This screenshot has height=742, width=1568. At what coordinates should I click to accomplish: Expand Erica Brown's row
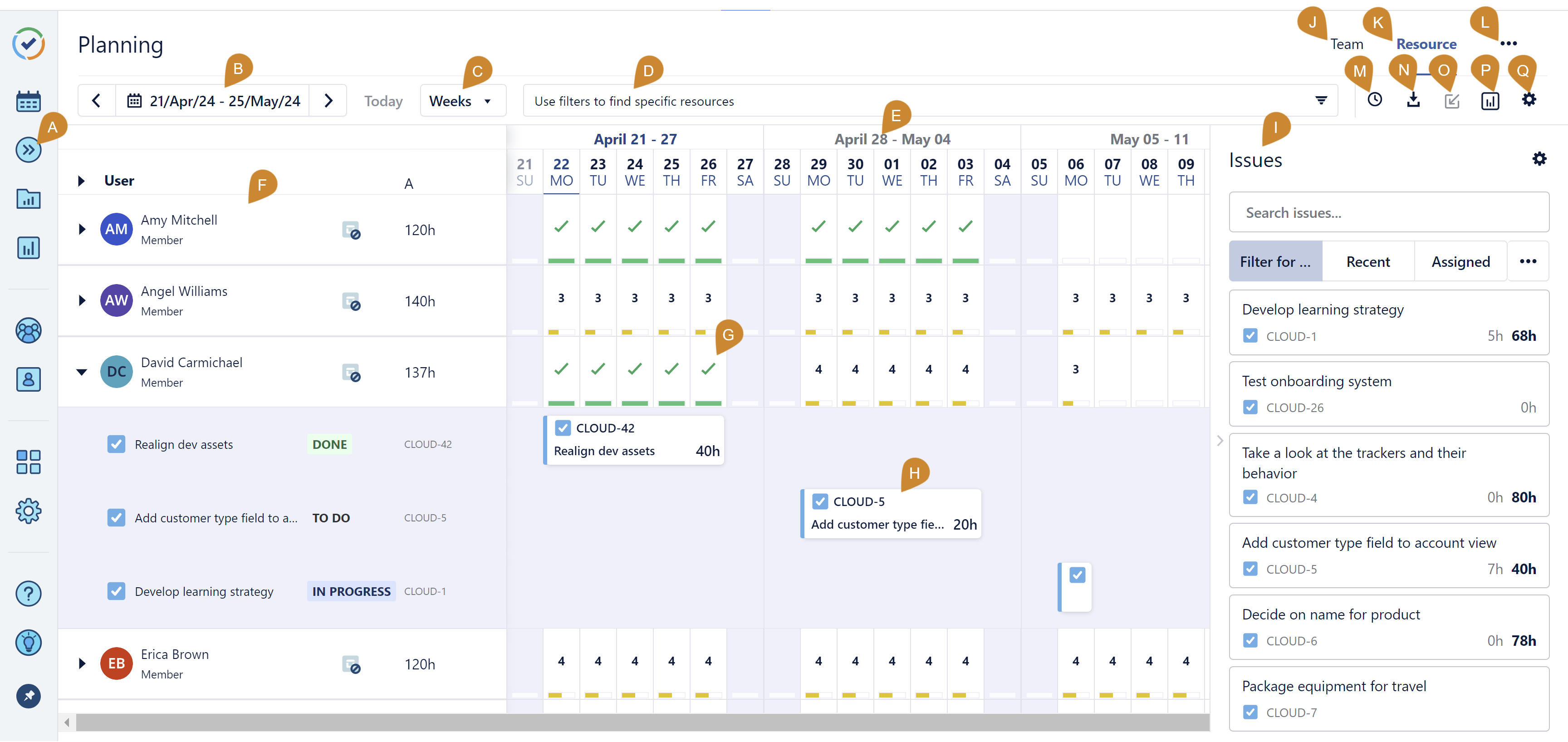tap(82, 663)
